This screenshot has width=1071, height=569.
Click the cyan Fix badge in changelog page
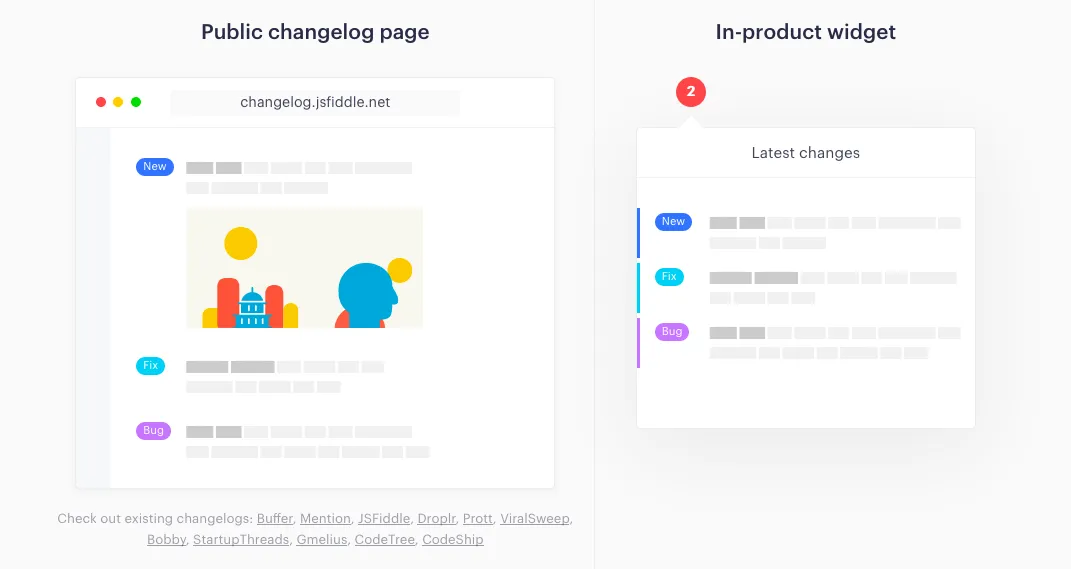pyautogui.click(x=150, y=365)
